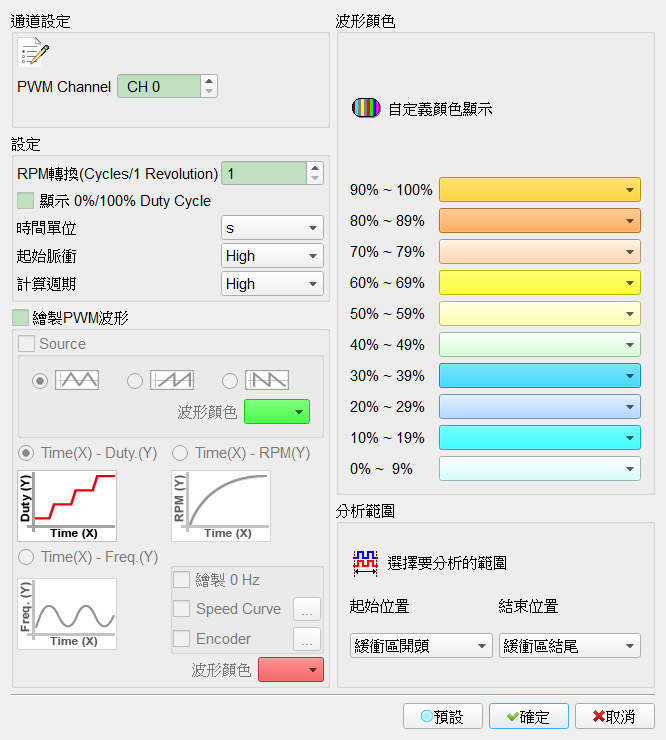The height and width of the screenshot is (740, 666).
Task: Expand the 緩衝區開頭 start position dropdown
Action: (x=421, y=646)
